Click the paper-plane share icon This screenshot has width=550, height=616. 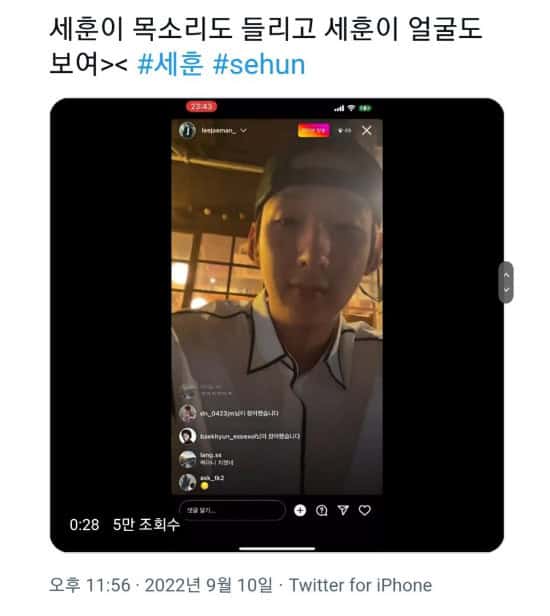(x=343, y=510)
